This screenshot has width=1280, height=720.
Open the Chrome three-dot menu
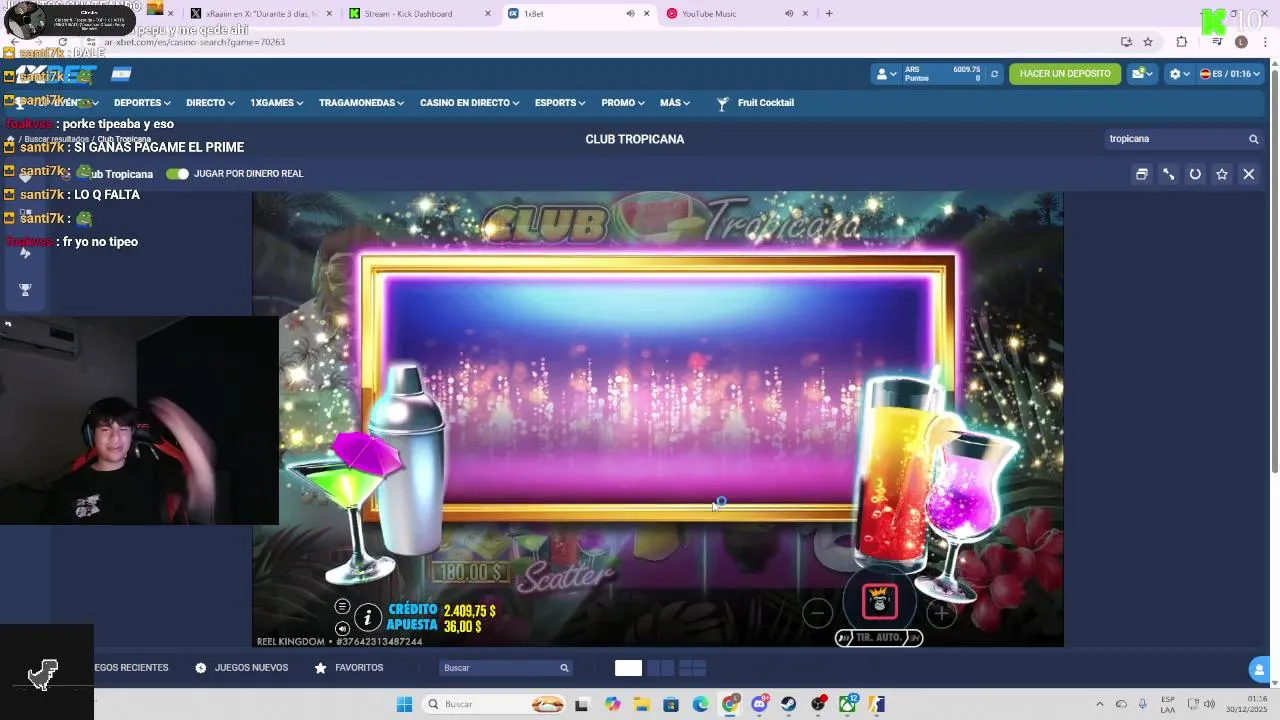point(1265,42)
